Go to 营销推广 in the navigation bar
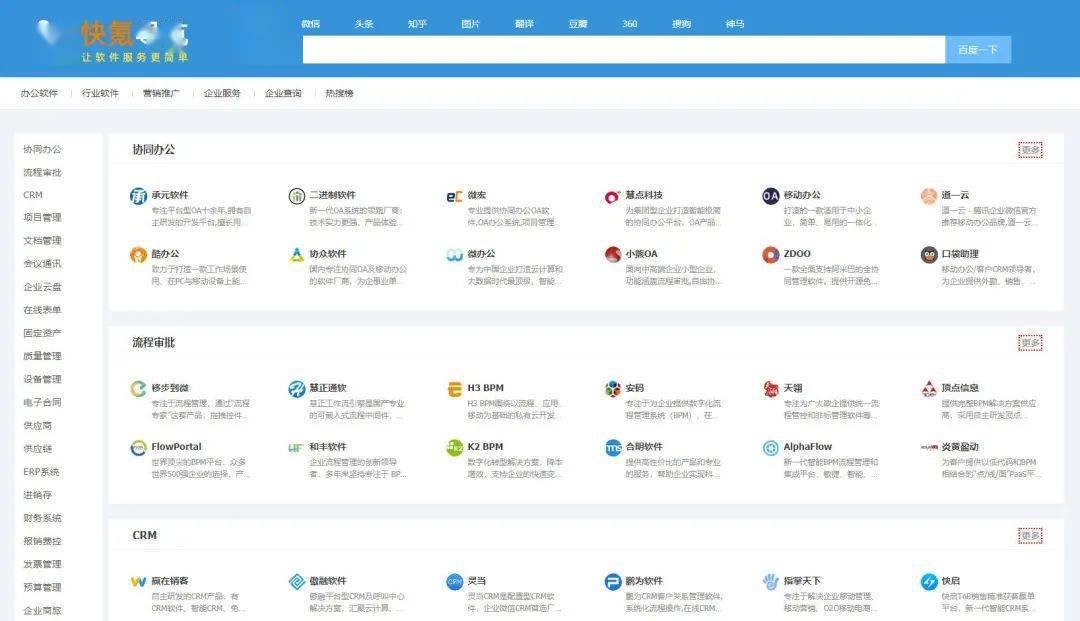The image size is (1080, 621). pos(161,93)
